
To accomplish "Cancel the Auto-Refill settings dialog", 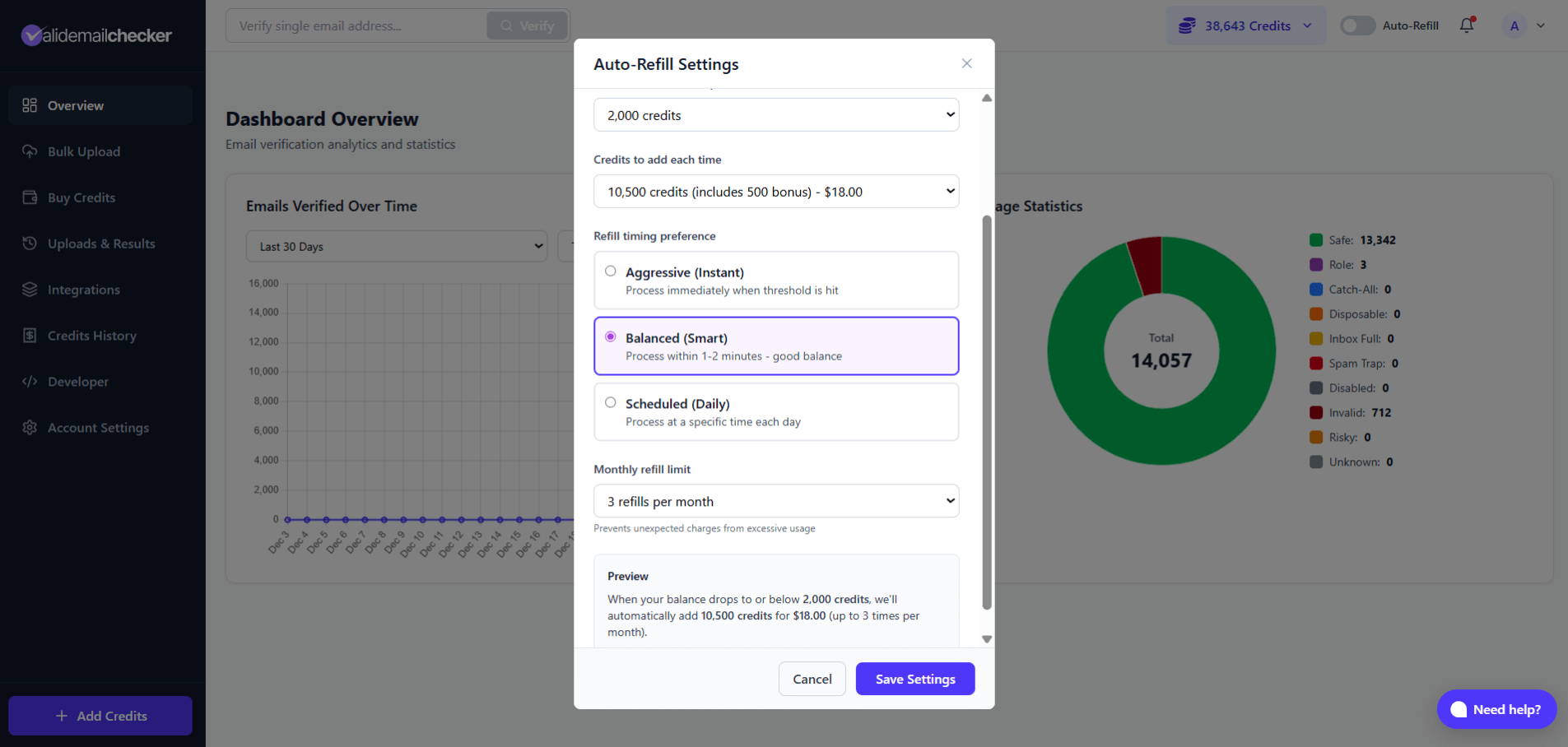I will pyautogui.click(x=812, y=679).
